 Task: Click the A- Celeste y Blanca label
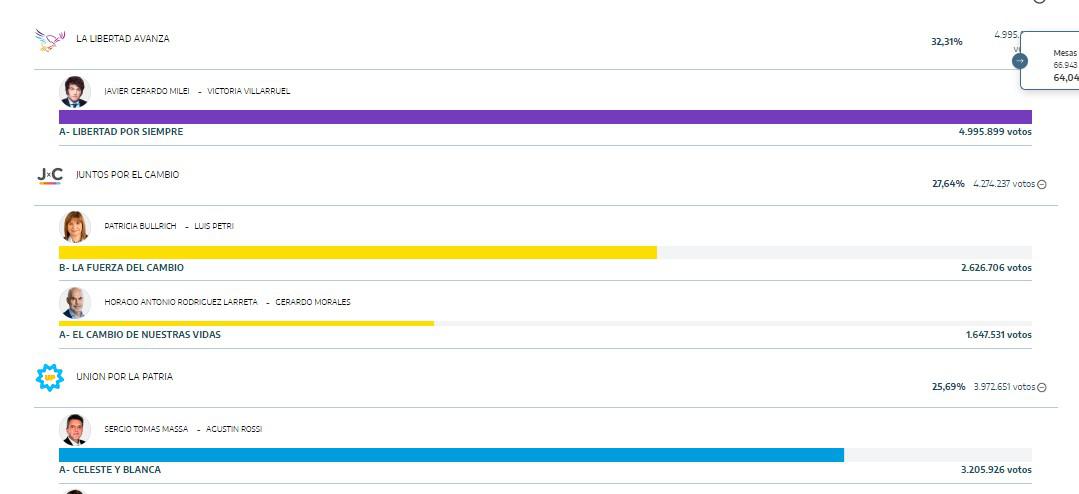[110, 470]
